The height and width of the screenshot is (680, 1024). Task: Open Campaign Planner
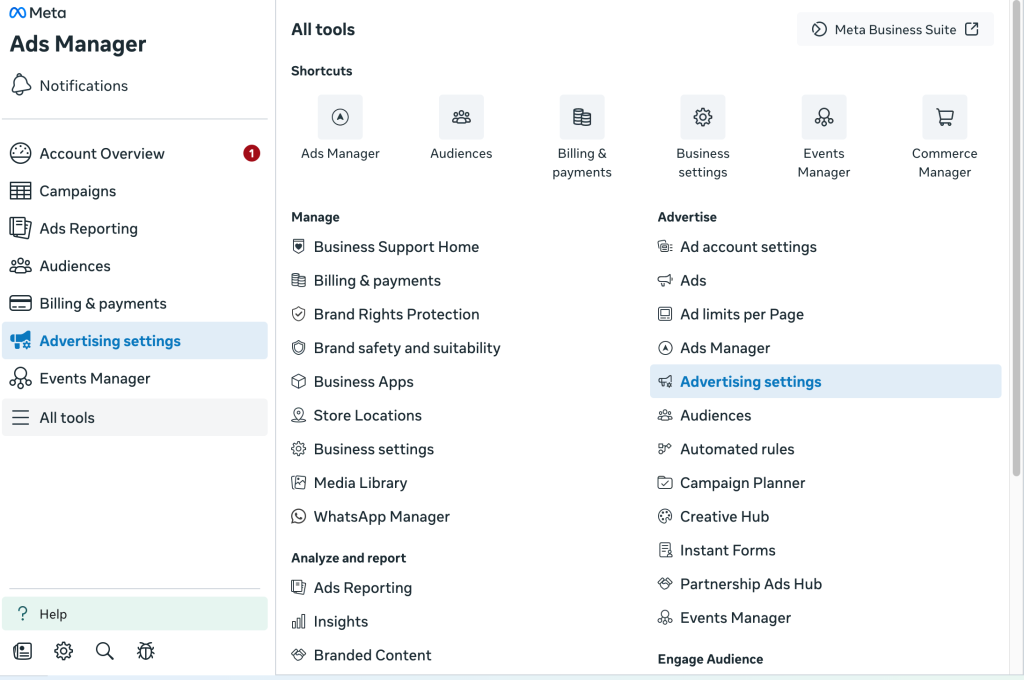744,482
